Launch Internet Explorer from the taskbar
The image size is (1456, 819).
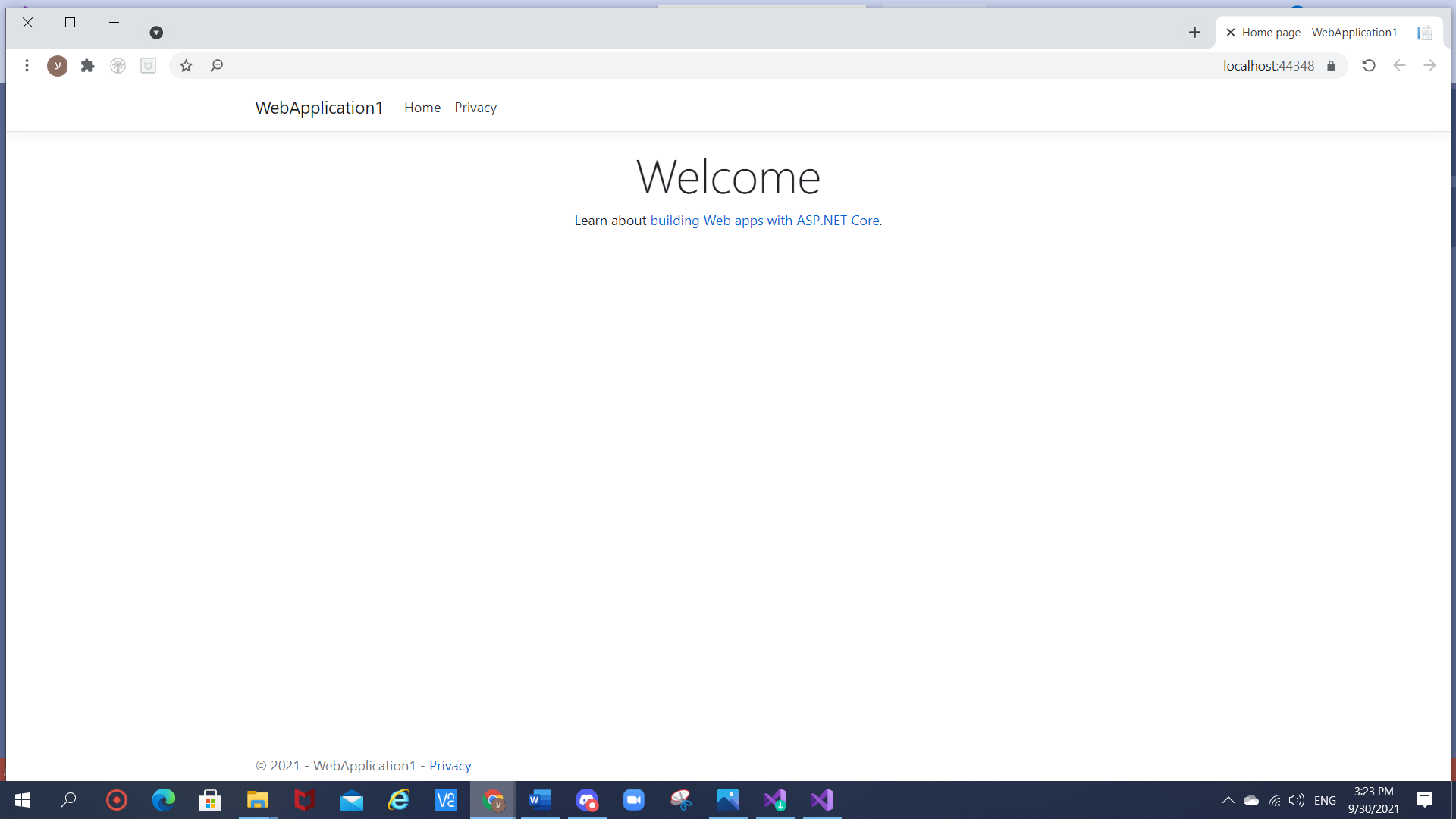pyautogui.click(x=399, y=800)
